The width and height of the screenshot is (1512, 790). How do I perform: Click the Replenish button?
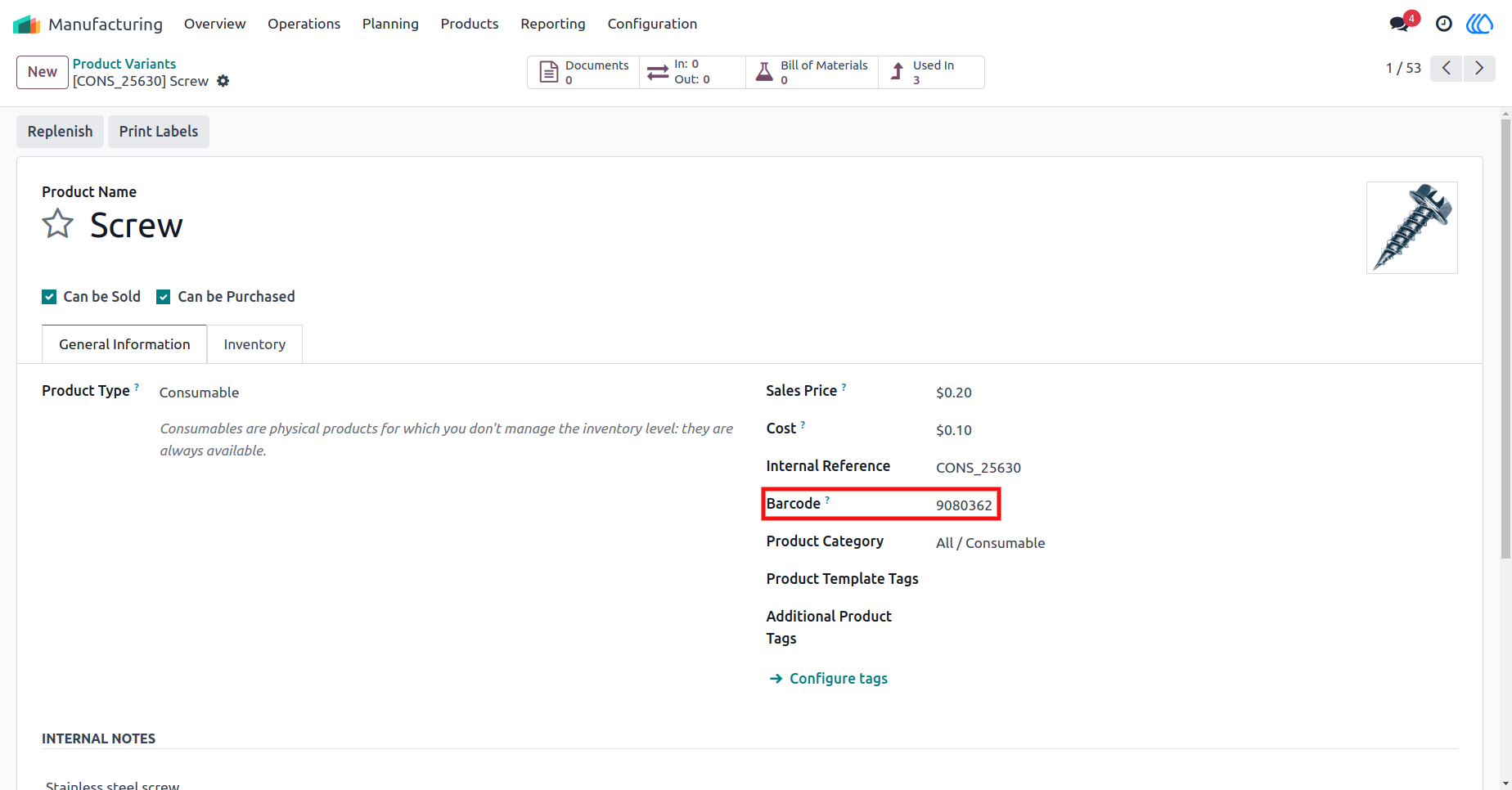click(60, 132)
